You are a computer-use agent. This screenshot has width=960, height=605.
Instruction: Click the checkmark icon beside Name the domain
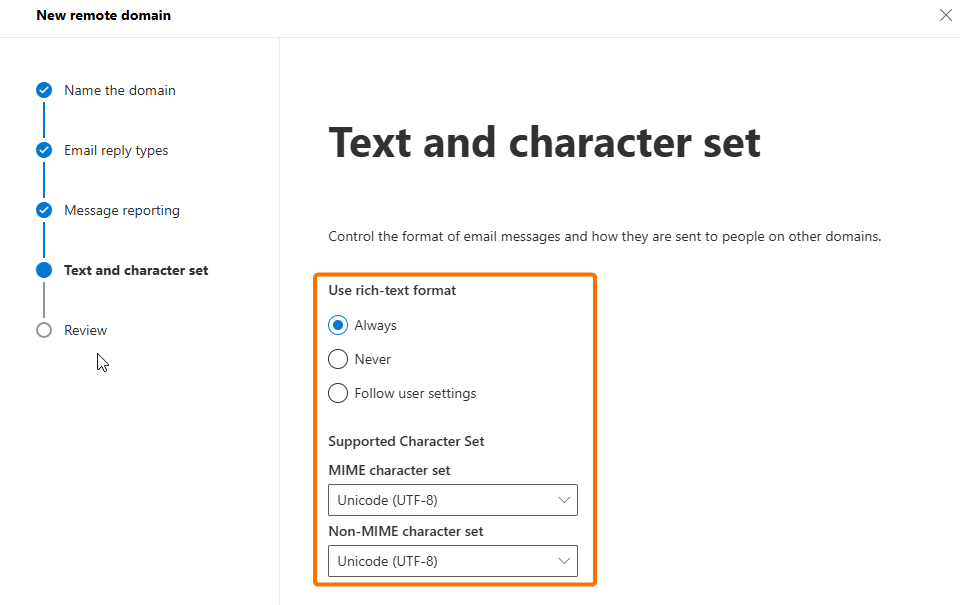pyautogui.click(x=44, y=90)
